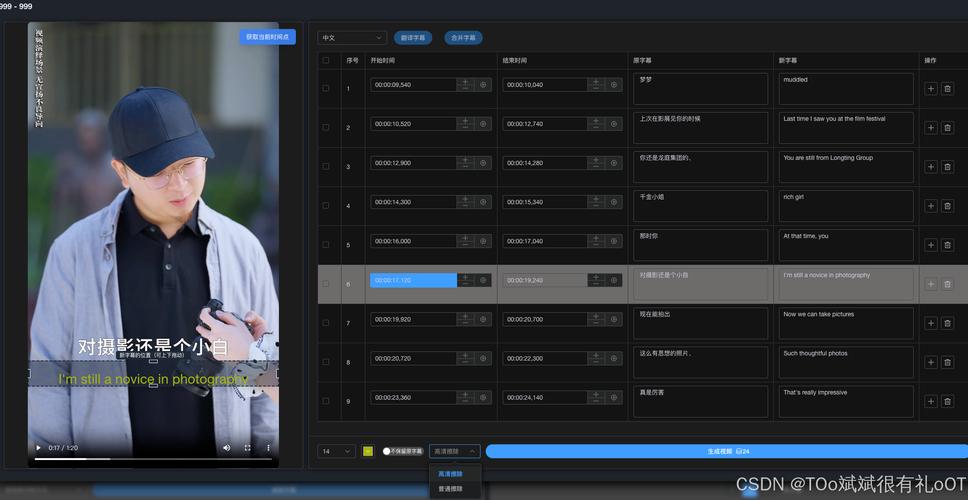Open the 中文 language dropdown
The image size is (968, 500).
click(x=352, y=38)
